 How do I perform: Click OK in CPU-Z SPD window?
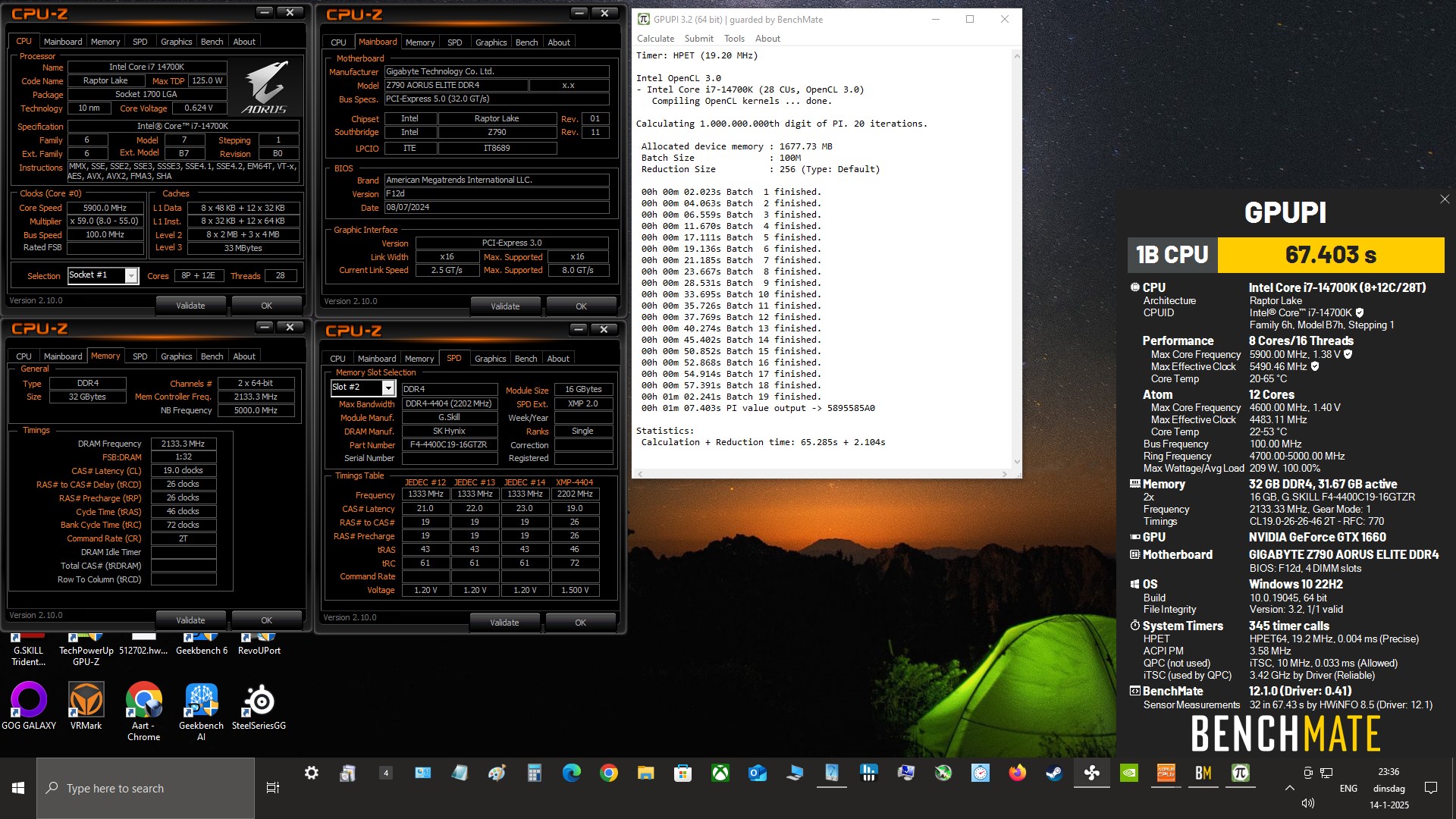tap(580, 623)
